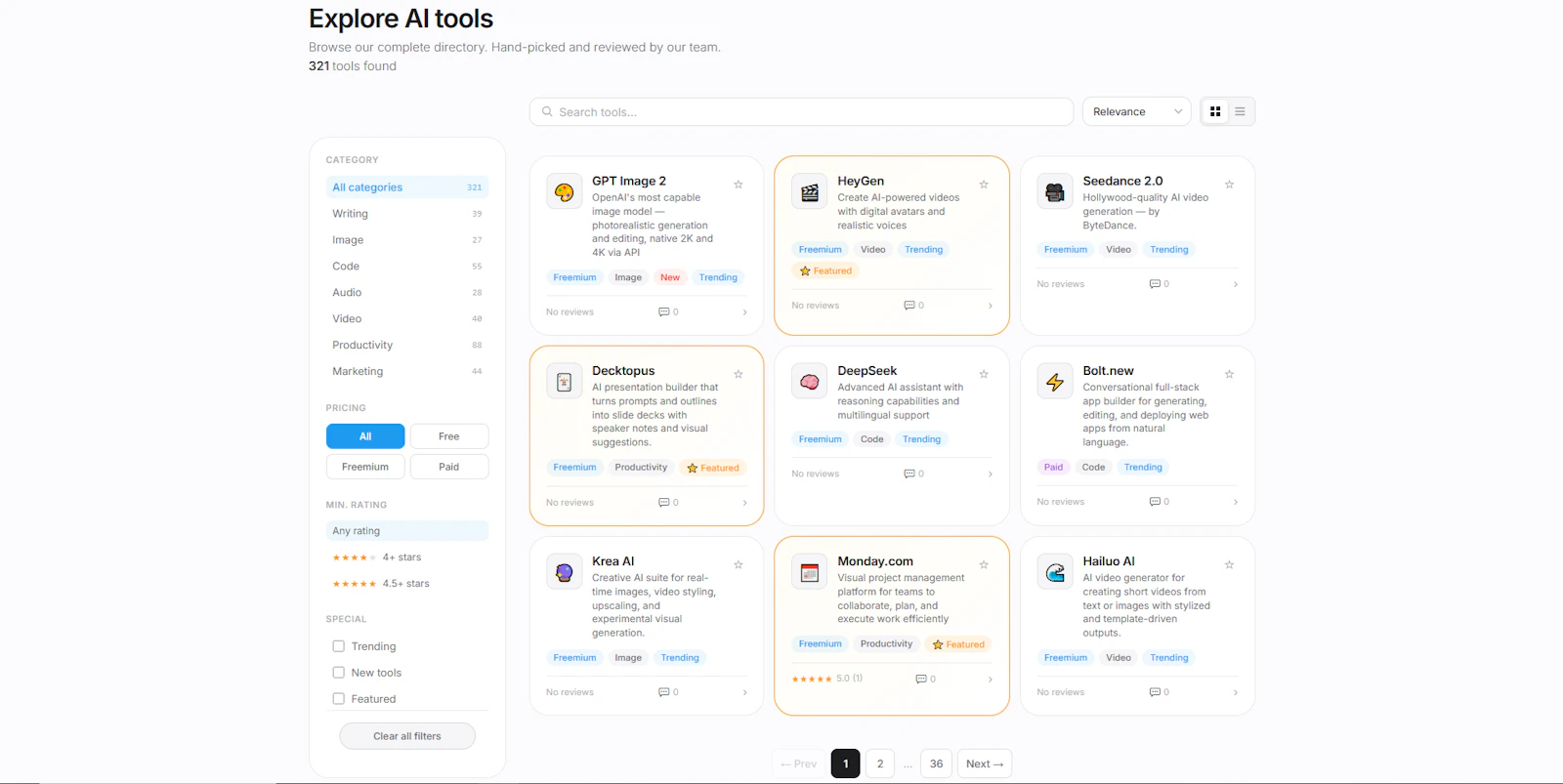
Task: Click the Decktopus logo icon
Action: 565,382
